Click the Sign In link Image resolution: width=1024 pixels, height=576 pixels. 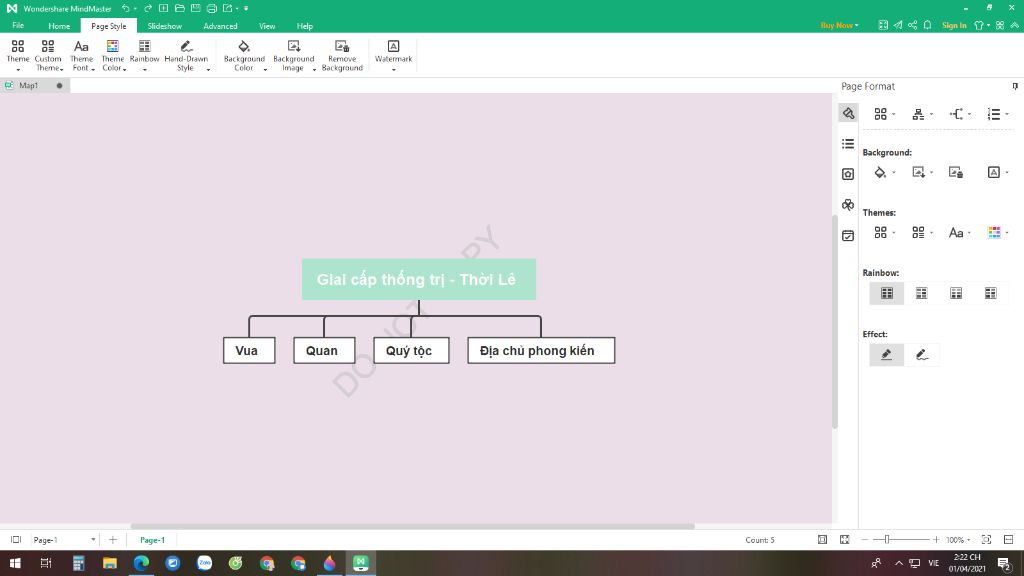point(954,25)
